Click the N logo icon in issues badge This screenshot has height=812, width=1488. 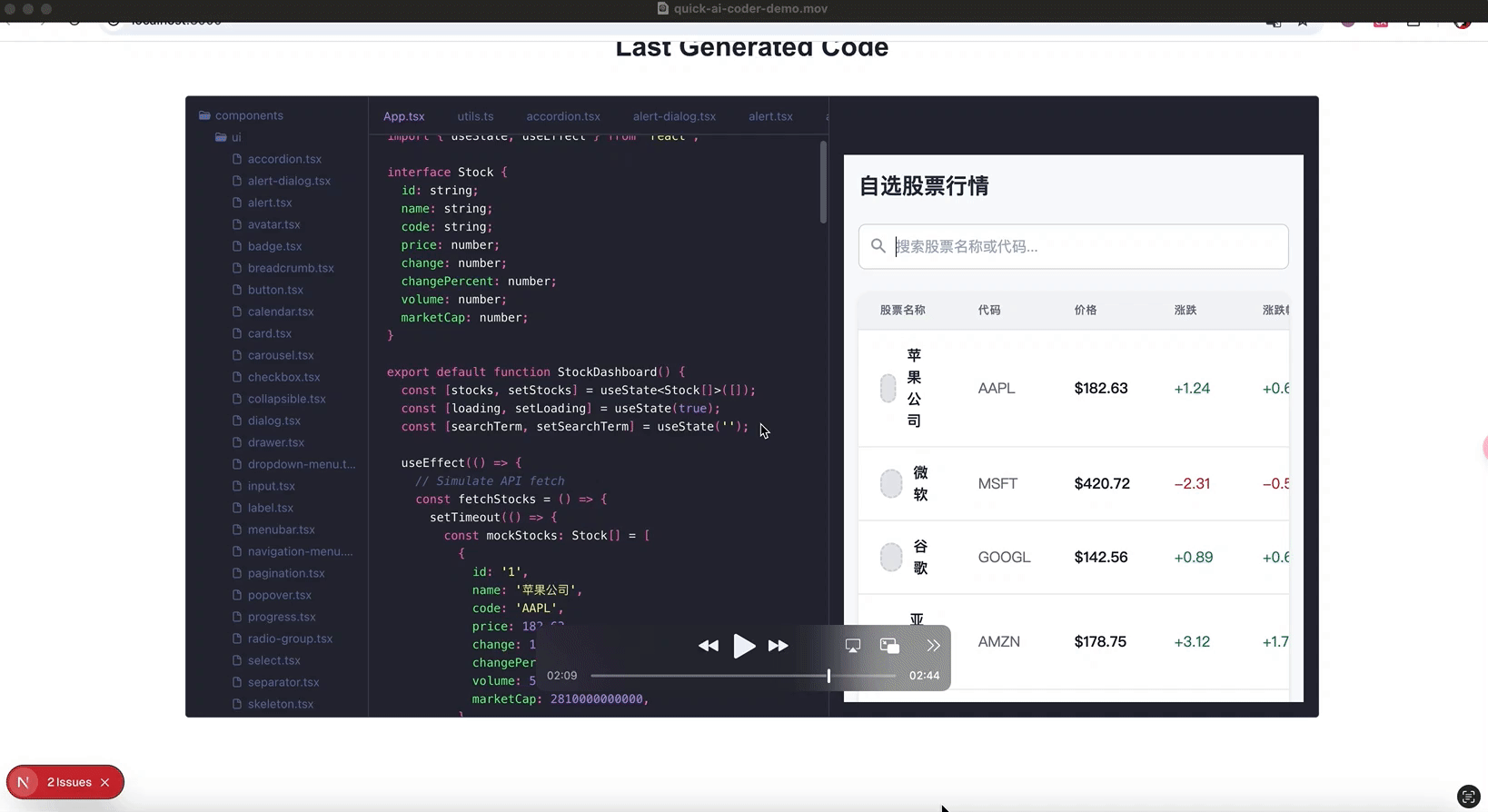[24, 782]
